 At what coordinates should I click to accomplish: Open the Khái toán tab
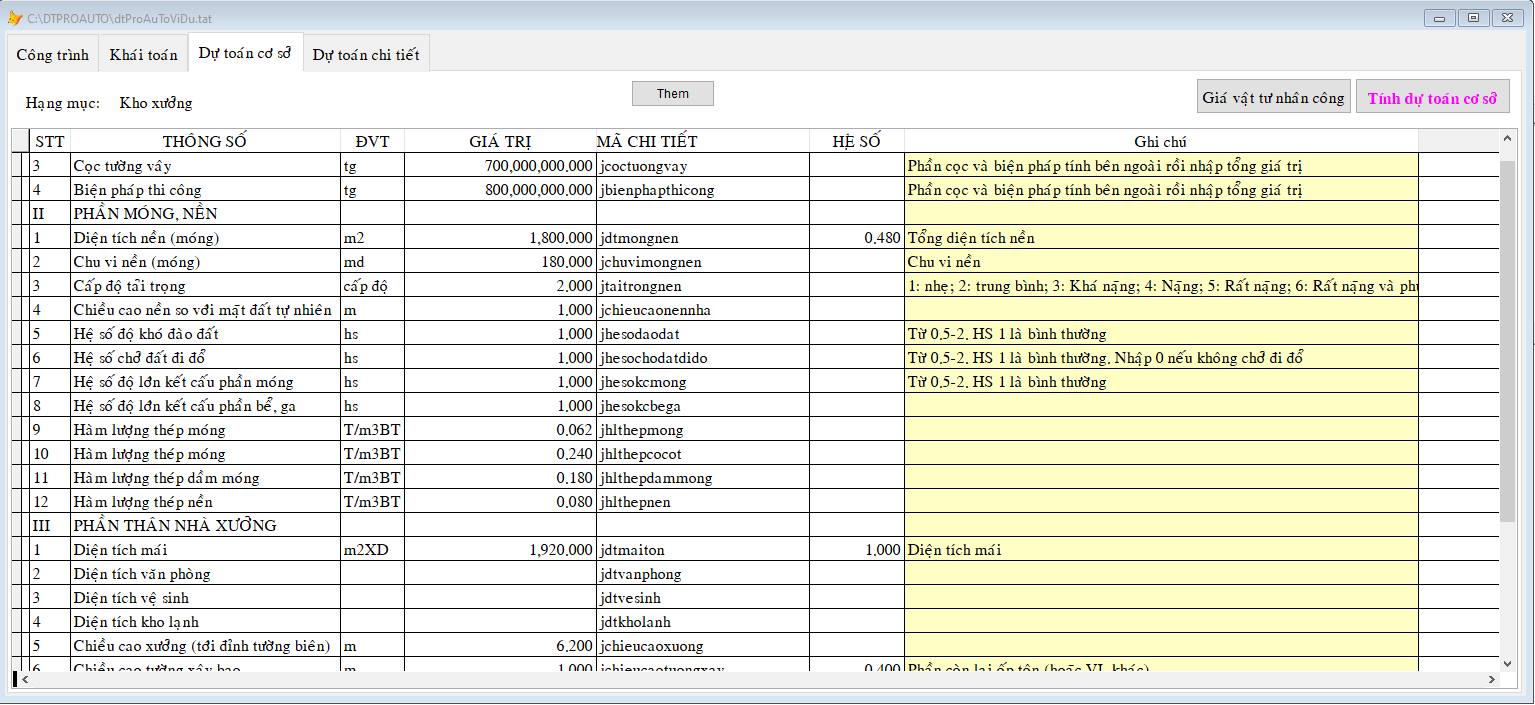(143, 55)
